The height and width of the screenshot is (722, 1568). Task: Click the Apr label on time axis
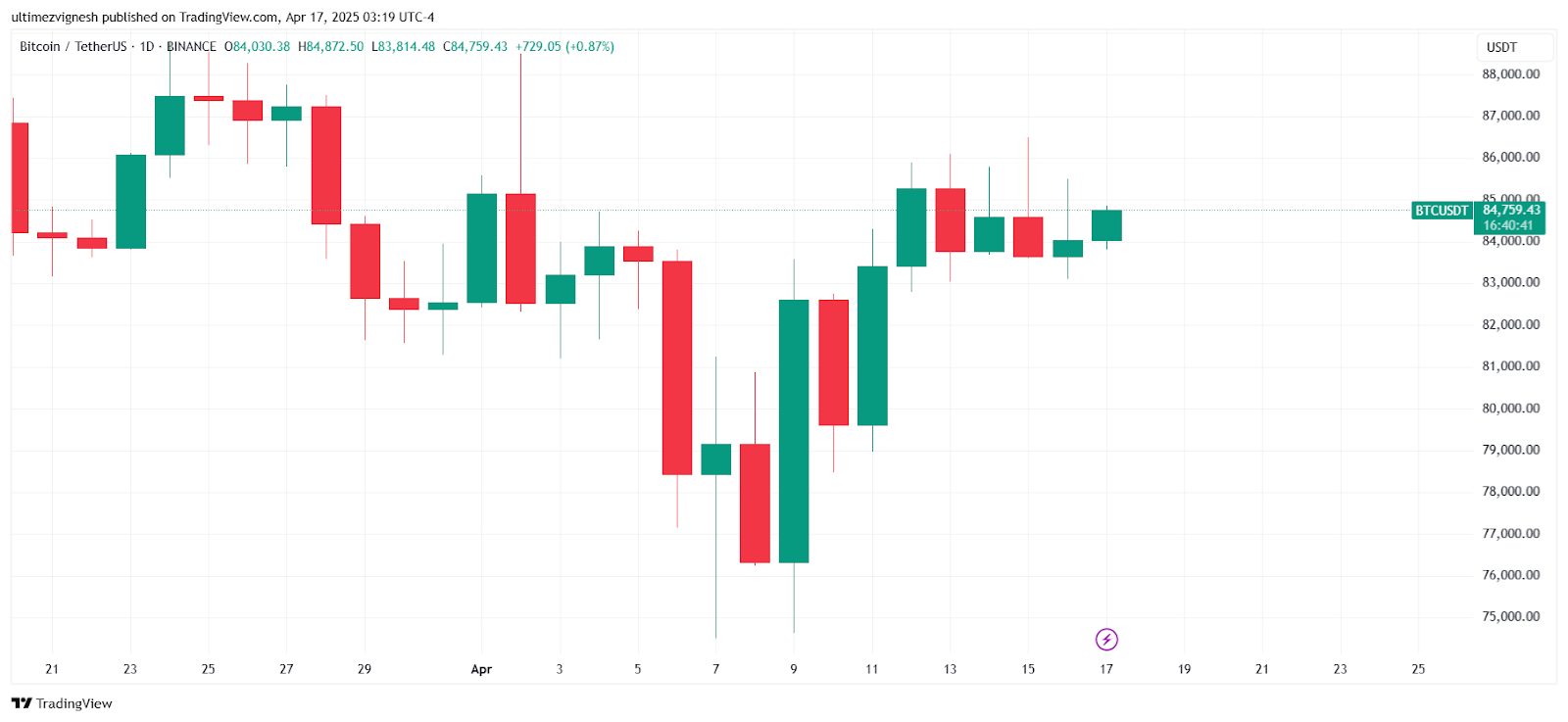coord(481,669)
